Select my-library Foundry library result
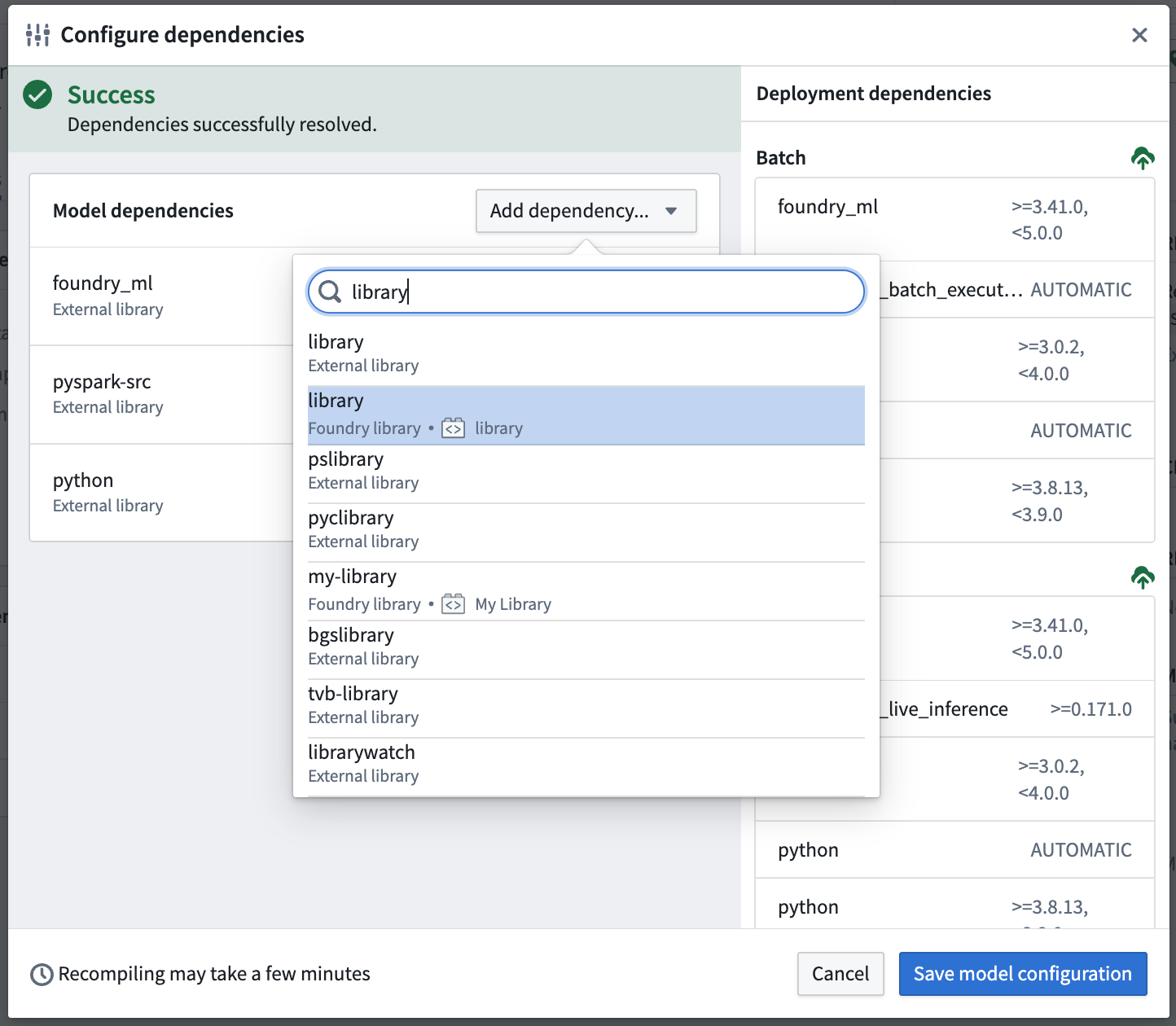The image size is (1176, 1026). tap(586, 591)
